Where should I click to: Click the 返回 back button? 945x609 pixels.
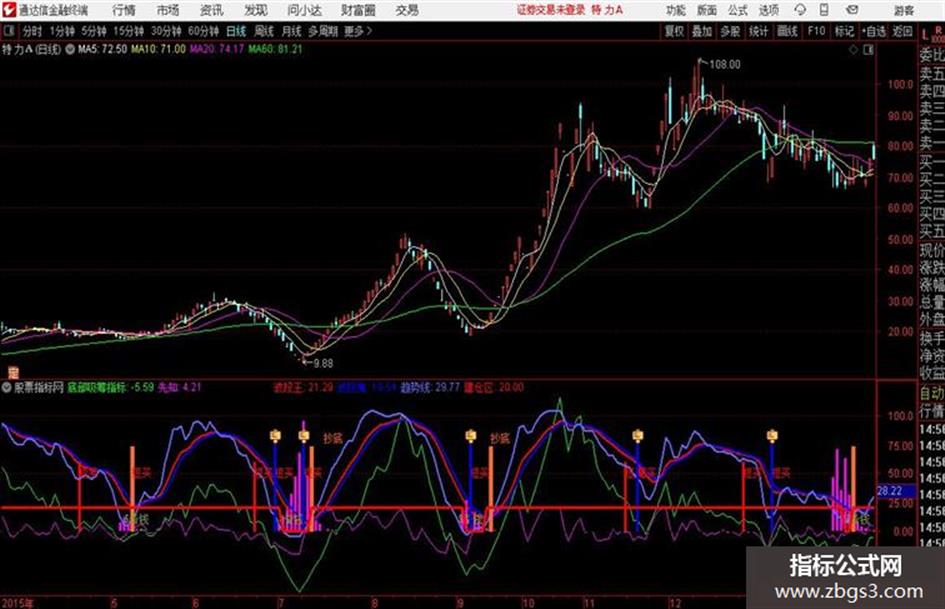coord(902,31)
